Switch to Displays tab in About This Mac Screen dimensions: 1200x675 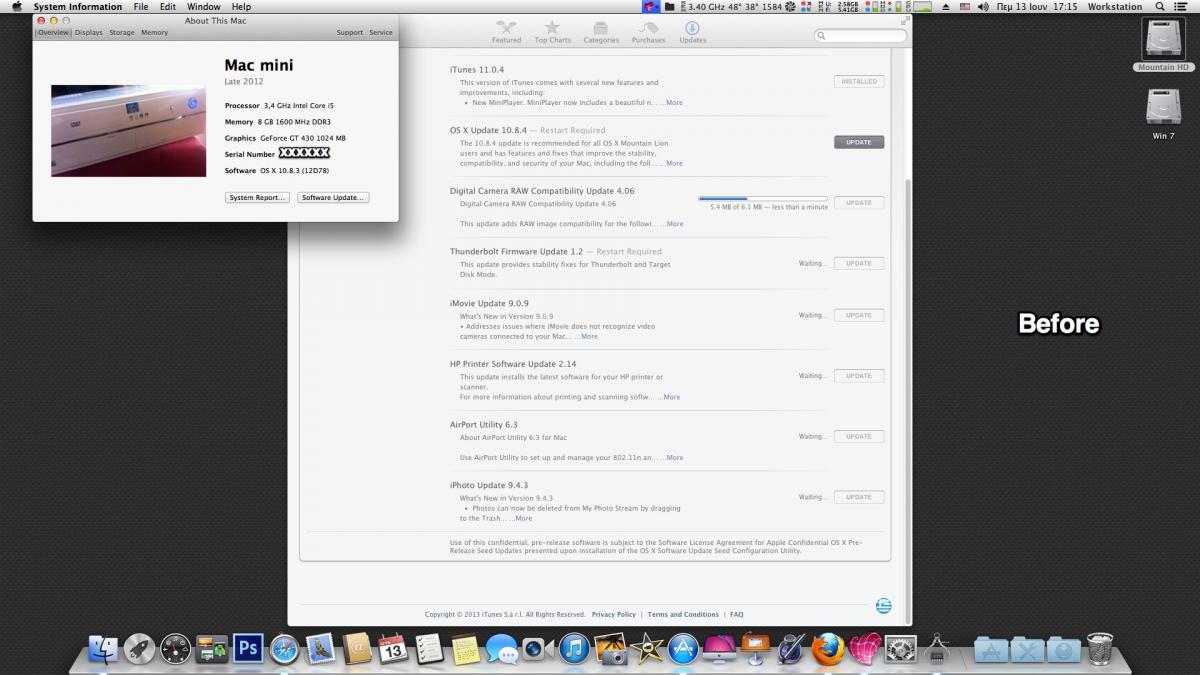click(x=88, y=32)
